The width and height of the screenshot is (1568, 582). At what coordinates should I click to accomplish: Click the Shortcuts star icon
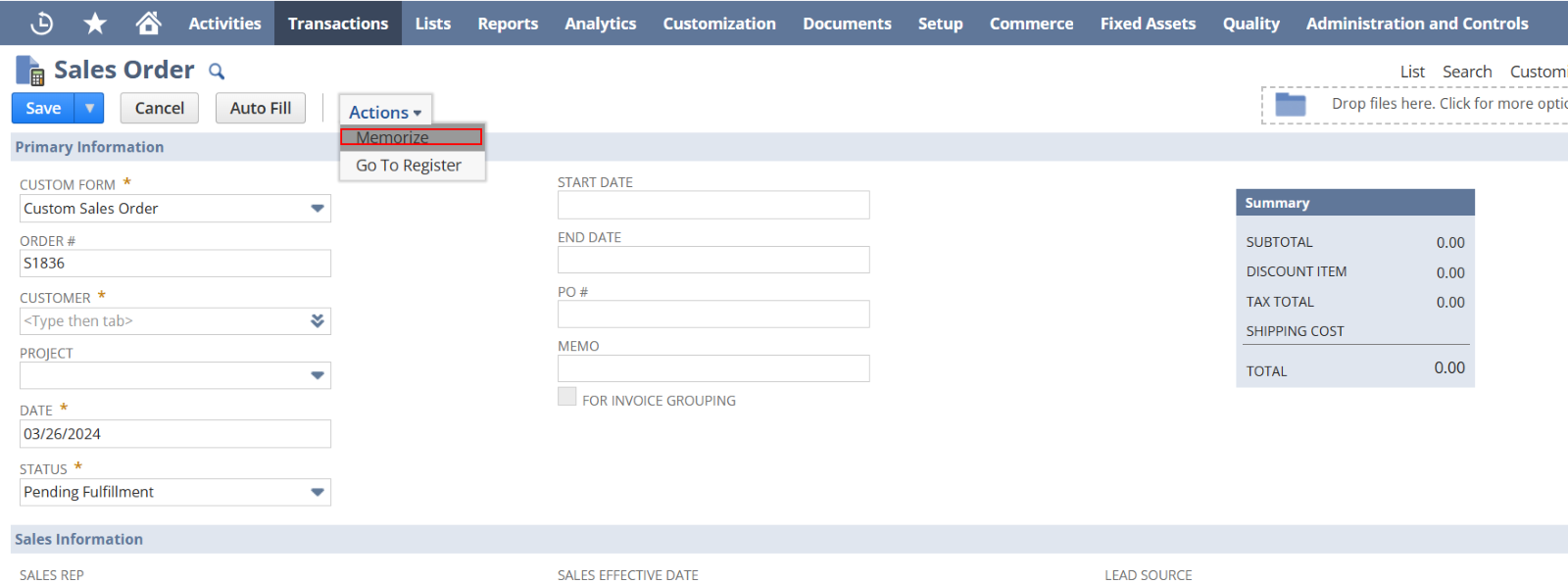pyautogui.click(x=95, y=23)
